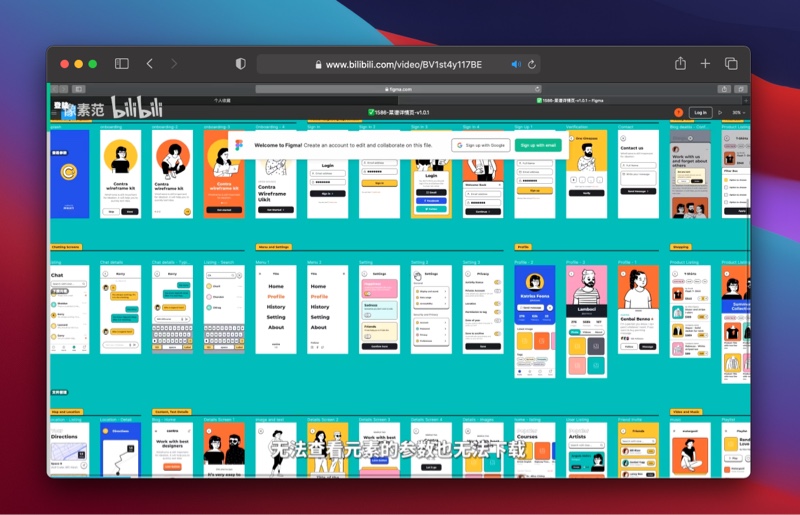Select the Splash blue frame thumbnail
This screenshot has width=800, height=515.
coord(70,174)
